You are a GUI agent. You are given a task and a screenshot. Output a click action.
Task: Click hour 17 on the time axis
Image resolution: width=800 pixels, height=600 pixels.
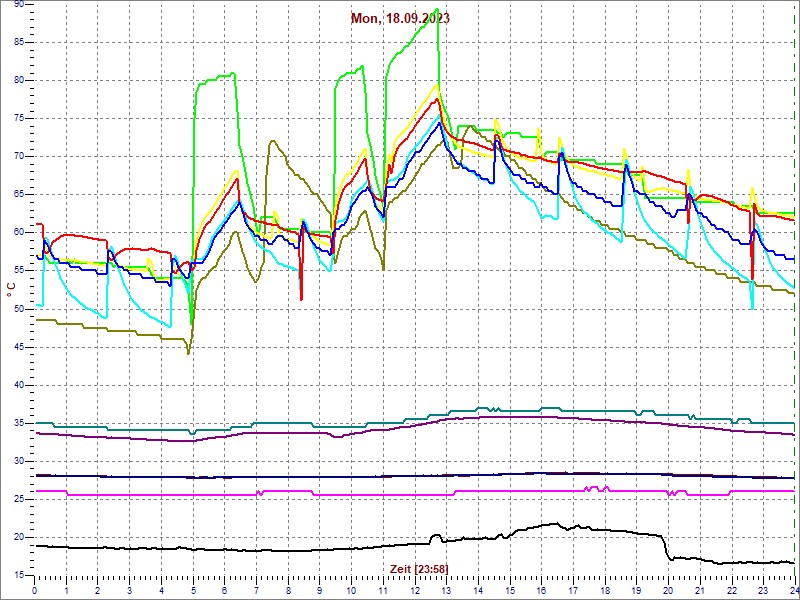tap(573, 590)
